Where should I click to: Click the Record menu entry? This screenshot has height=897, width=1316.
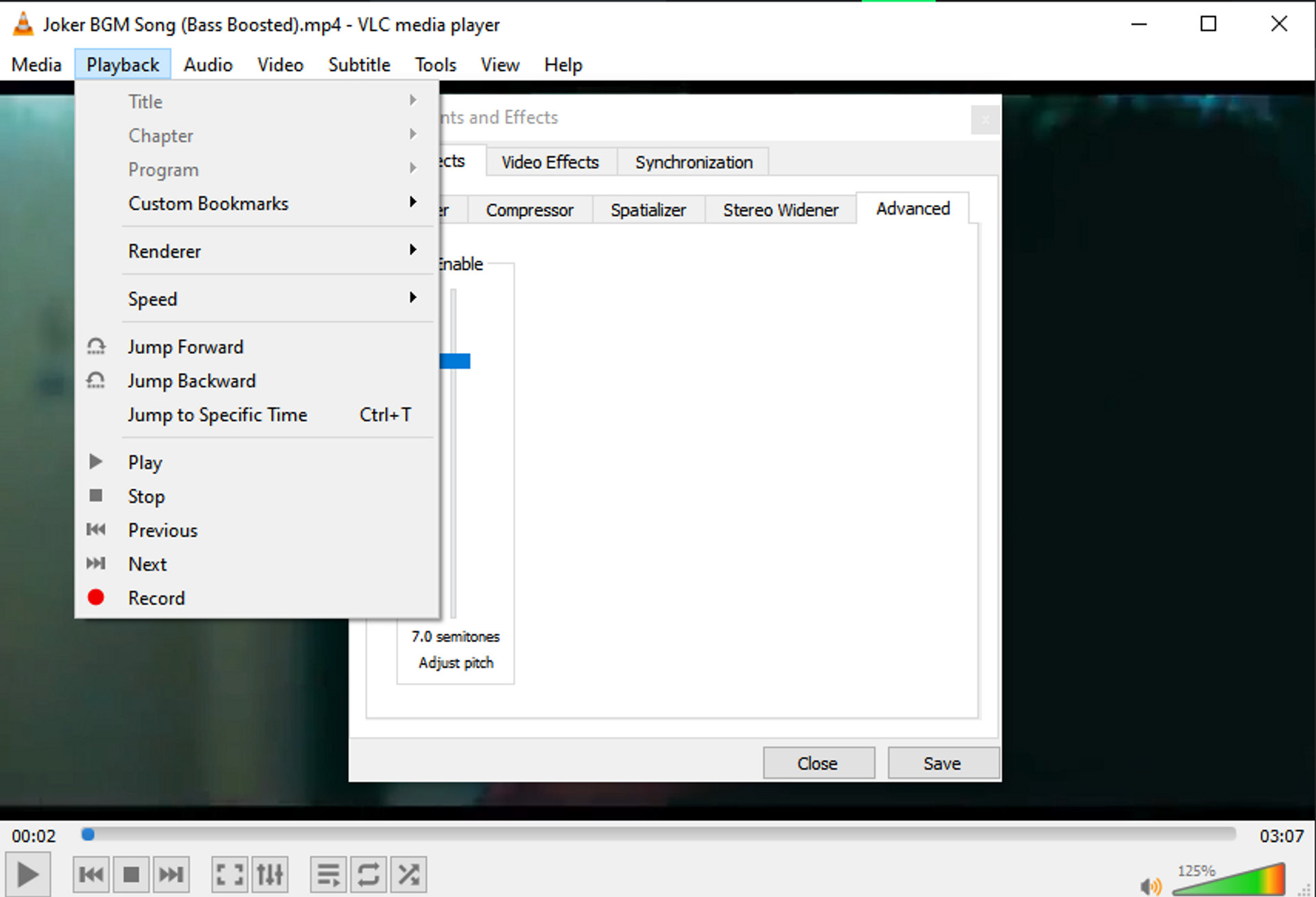(157, 598)
